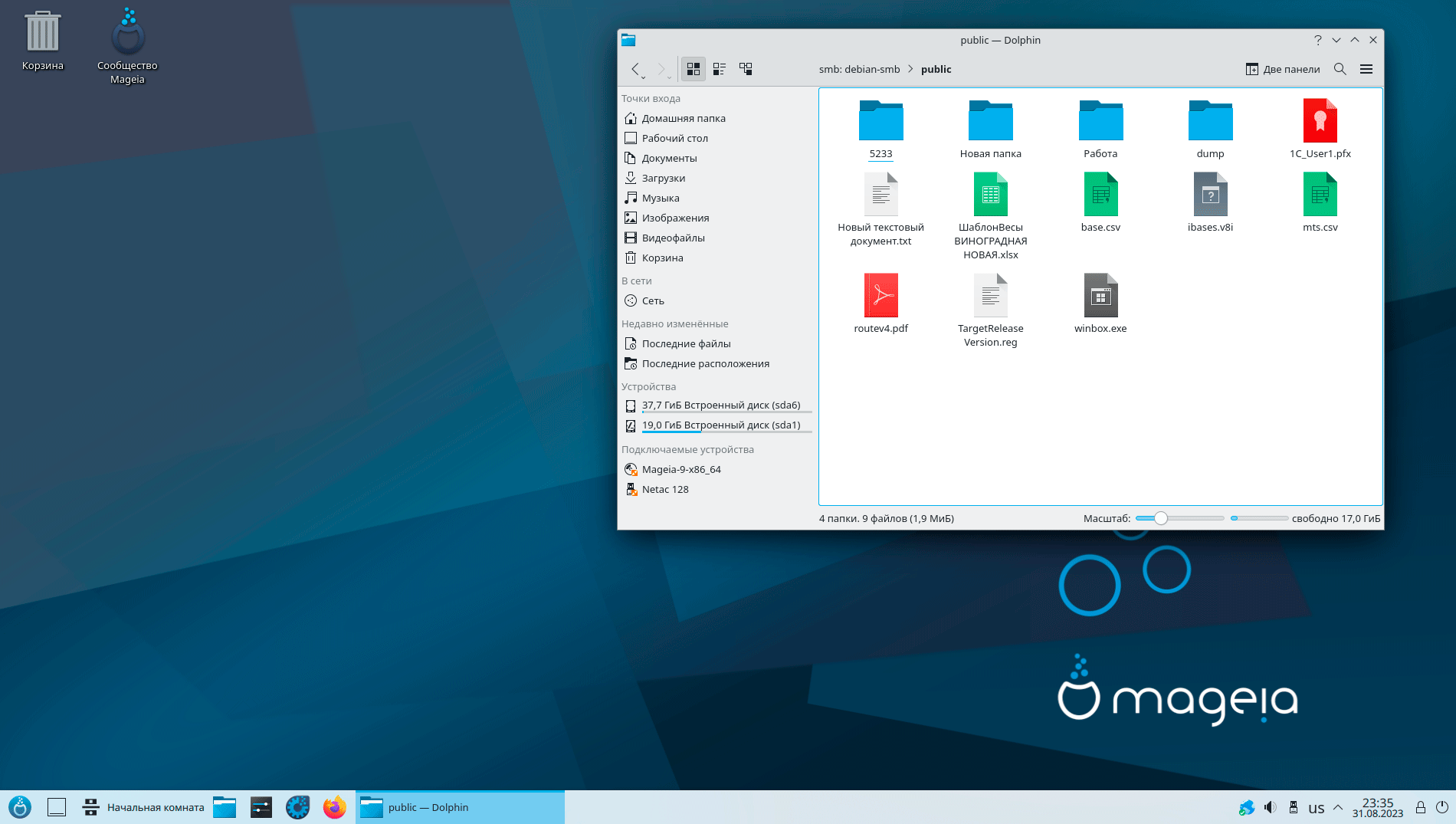
Task: Open the hamburger menu in Dolphin
Action: pyautogui.click(x=1366, y=69)
